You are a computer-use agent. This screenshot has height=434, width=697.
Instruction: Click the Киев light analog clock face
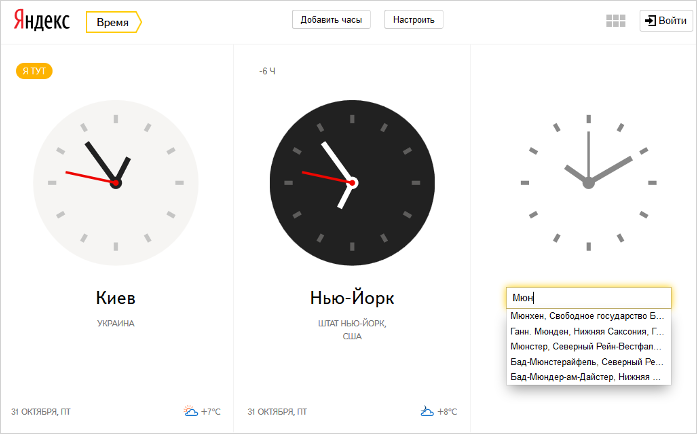[x=116, y=183]
